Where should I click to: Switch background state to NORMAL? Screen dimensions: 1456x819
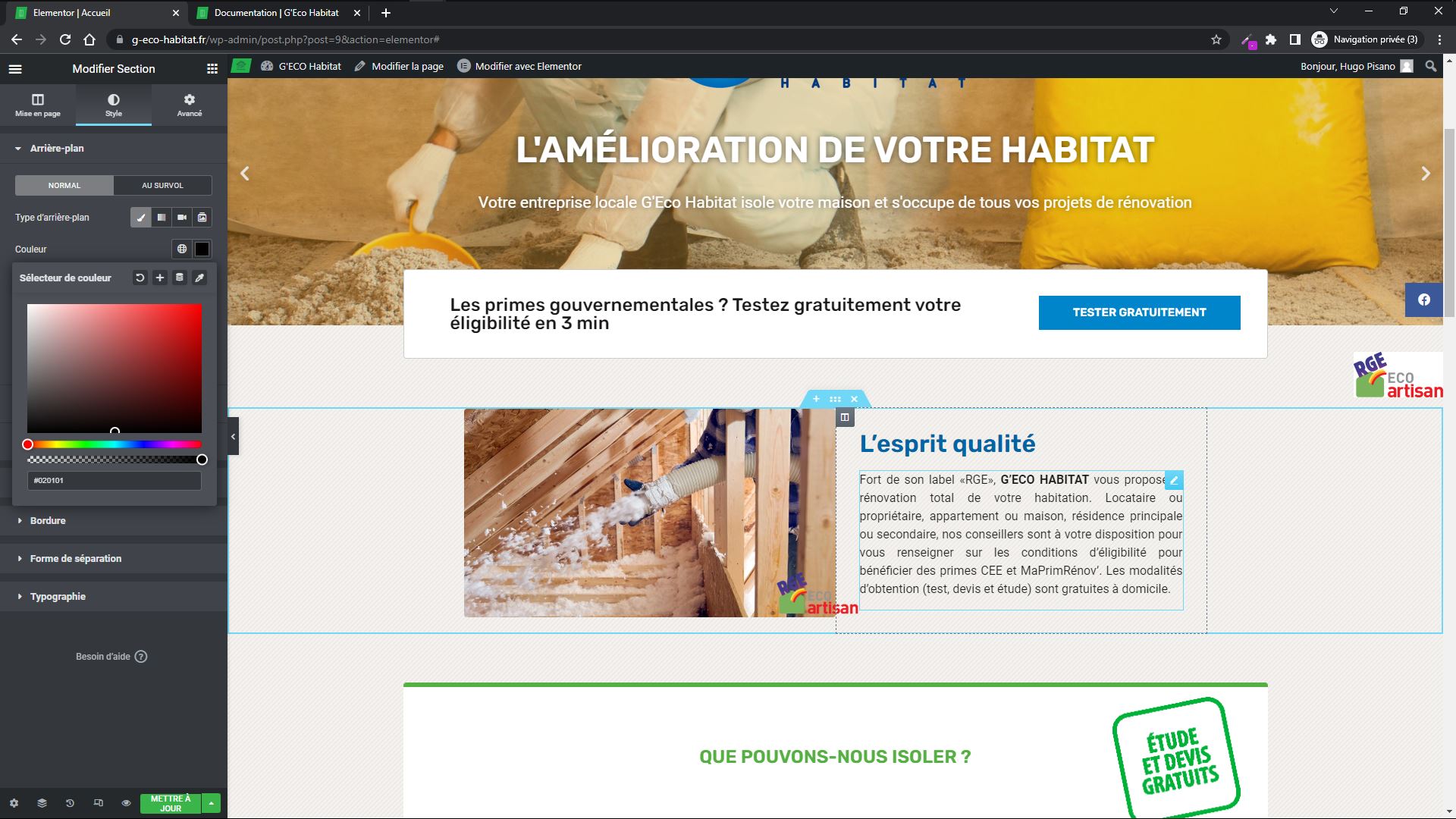pos(64,186)
